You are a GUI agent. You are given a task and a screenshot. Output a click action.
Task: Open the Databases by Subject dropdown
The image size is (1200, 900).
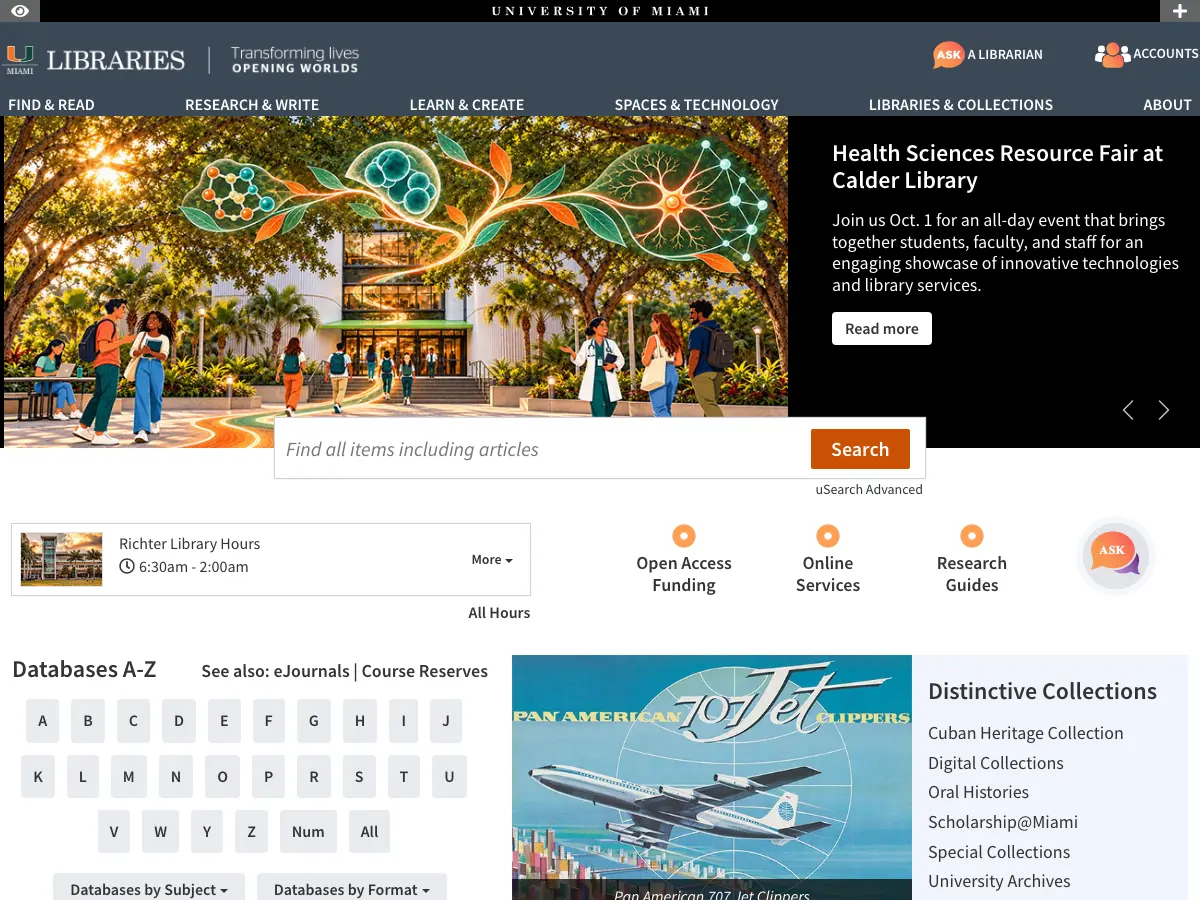(x=149, y=889)
